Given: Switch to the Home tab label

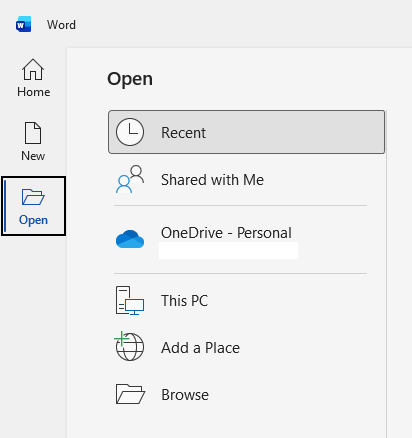Looking at the screenshot, I should (34, 92).
